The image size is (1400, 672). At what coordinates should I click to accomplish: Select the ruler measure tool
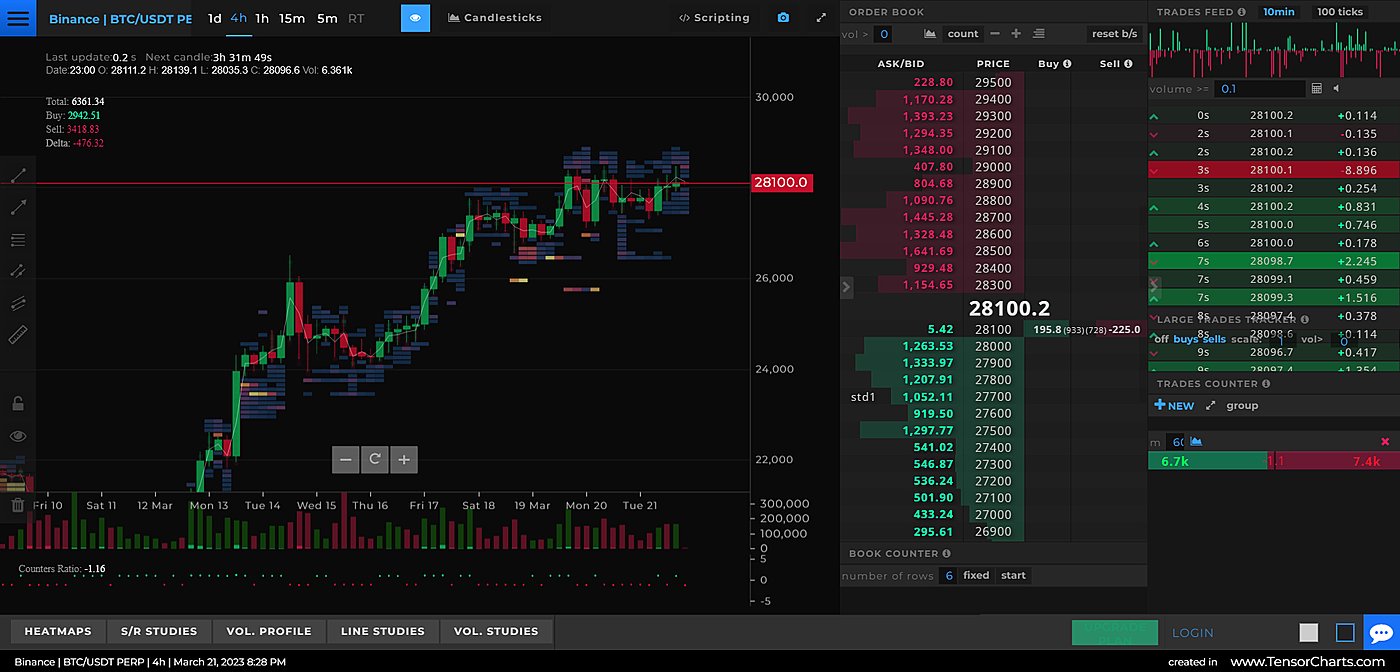click(x=18, y=335)
